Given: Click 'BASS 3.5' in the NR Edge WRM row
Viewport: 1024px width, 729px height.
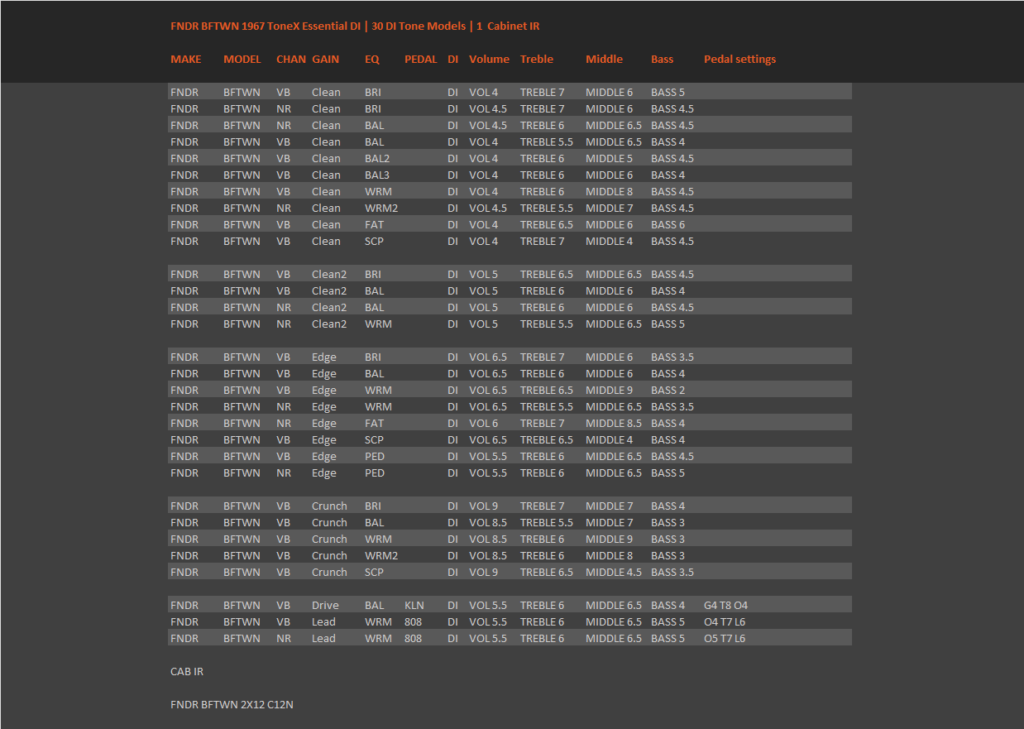Looking at the screenshot, I should point(672,406).
